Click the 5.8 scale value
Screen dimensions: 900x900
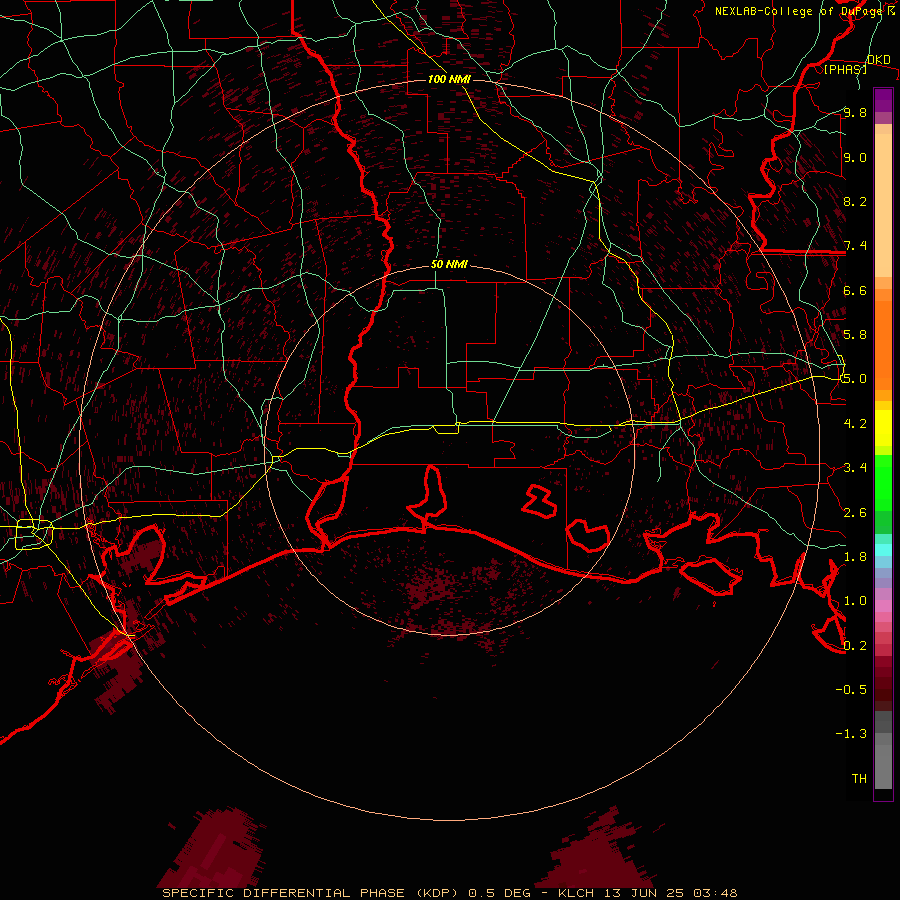(x=855, y=334)
